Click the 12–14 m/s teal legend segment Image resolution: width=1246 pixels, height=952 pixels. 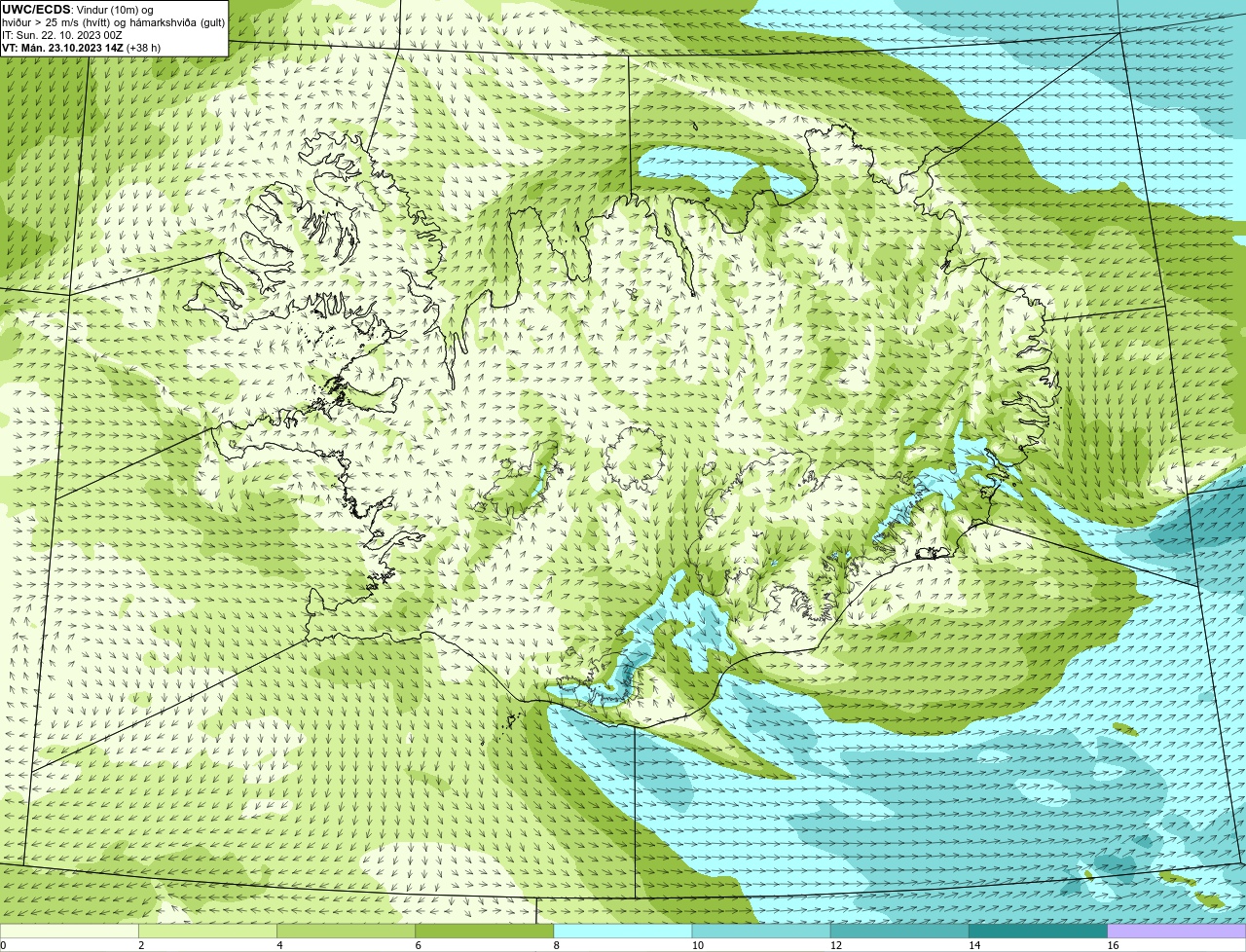[x=899, y=932]
